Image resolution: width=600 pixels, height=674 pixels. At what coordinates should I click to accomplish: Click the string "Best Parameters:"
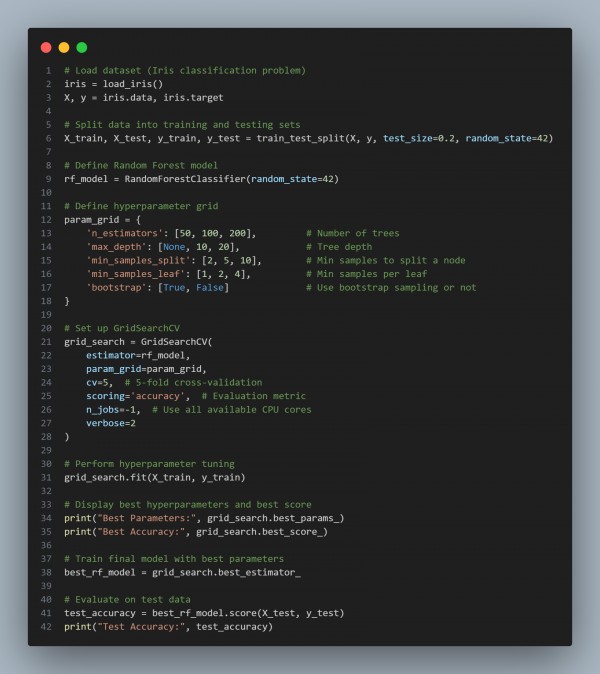(x=147, y=518)
